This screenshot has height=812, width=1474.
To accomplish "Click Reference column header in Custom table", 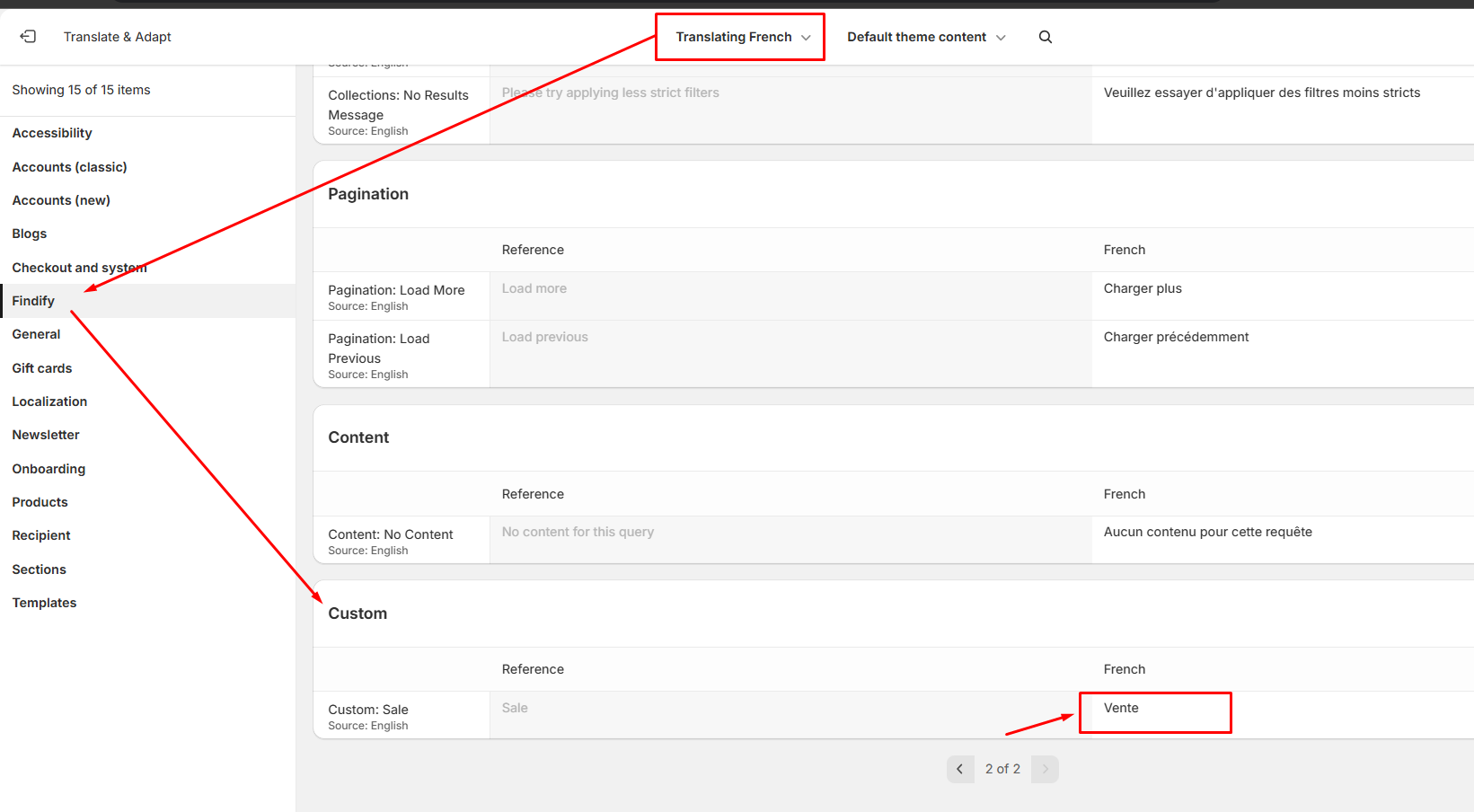I will 533,669.
